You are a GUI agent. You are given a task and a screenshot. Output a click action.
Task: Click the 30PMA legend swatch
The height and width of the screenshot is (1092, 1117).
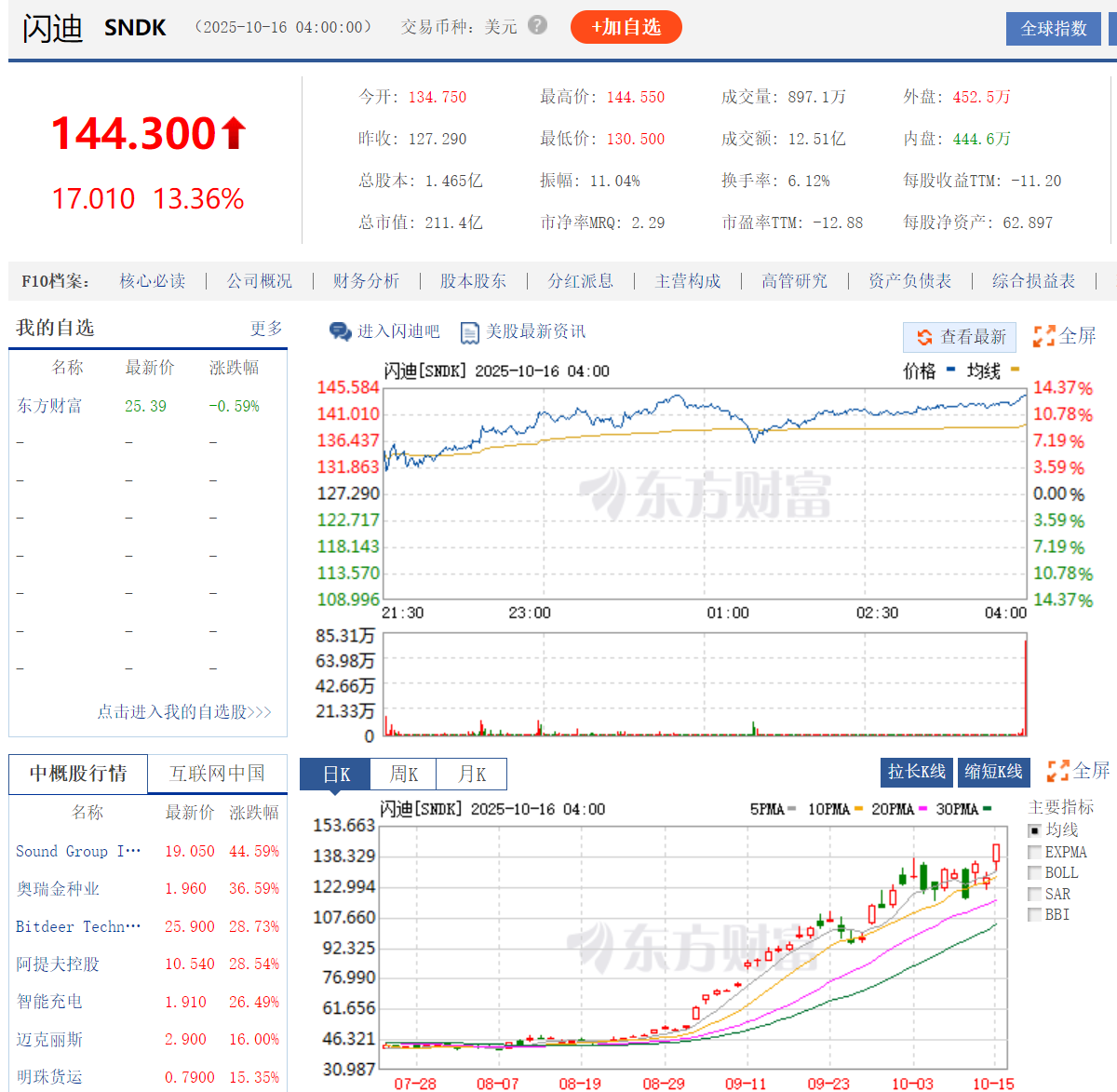point(987,809)
